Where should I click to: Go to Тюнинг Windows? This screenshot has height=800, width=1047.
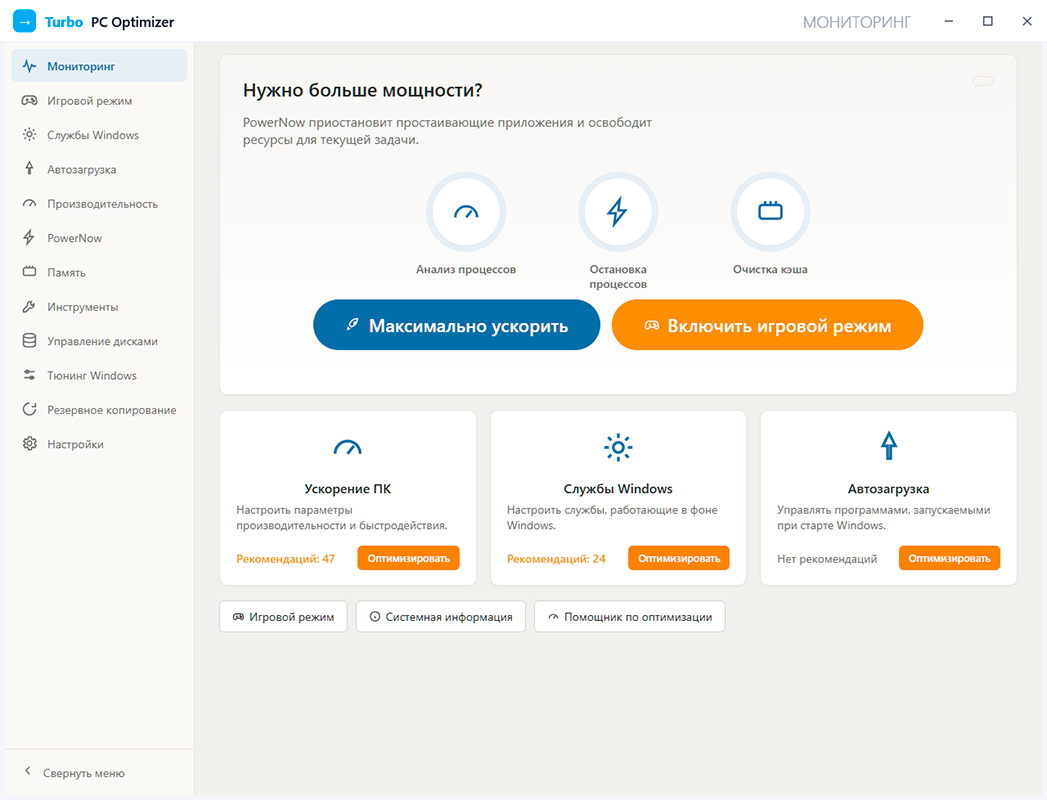(99, 376)
